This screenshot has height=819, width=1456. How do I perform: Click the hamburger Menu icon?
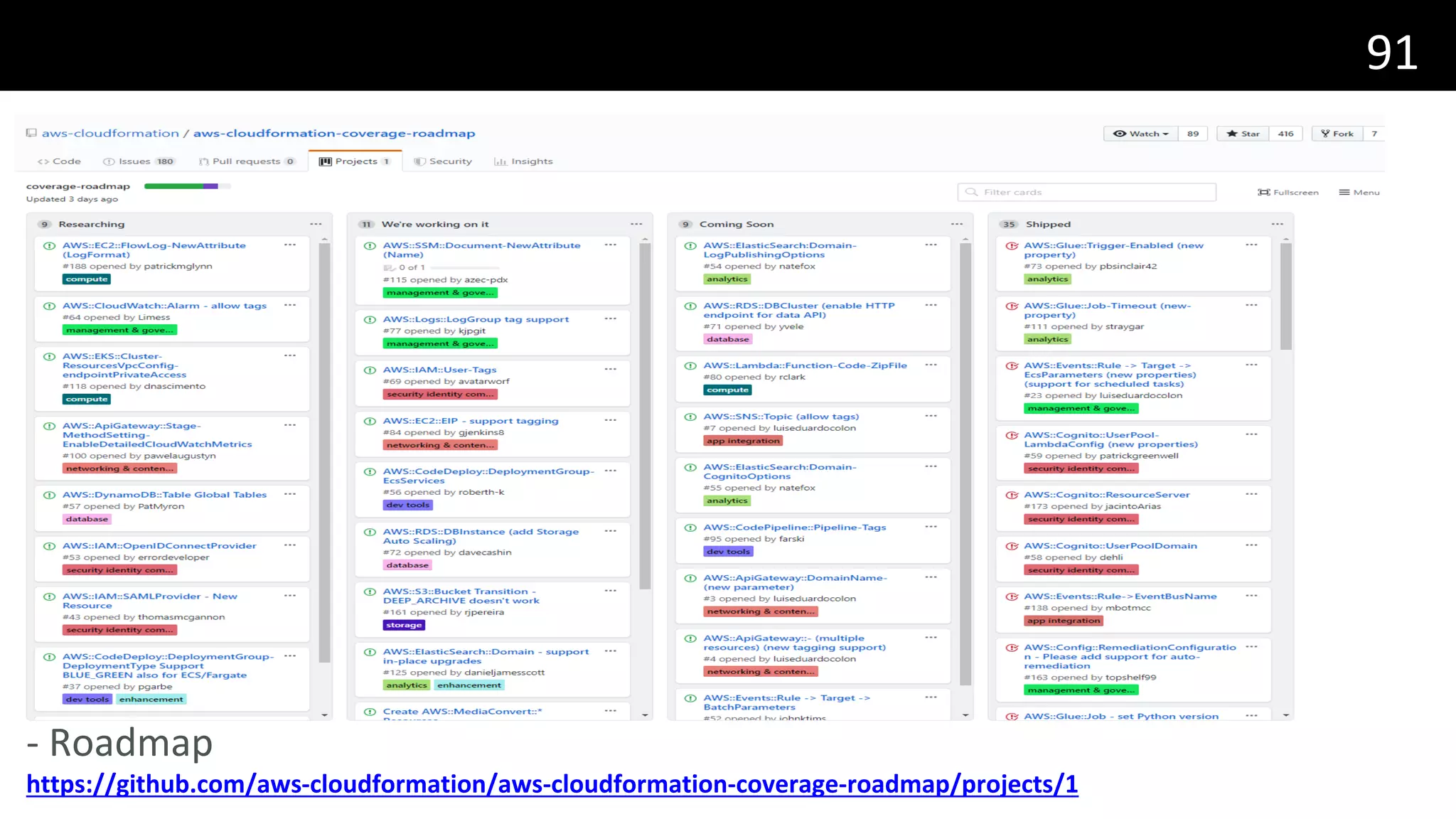tap(1344, 193)
